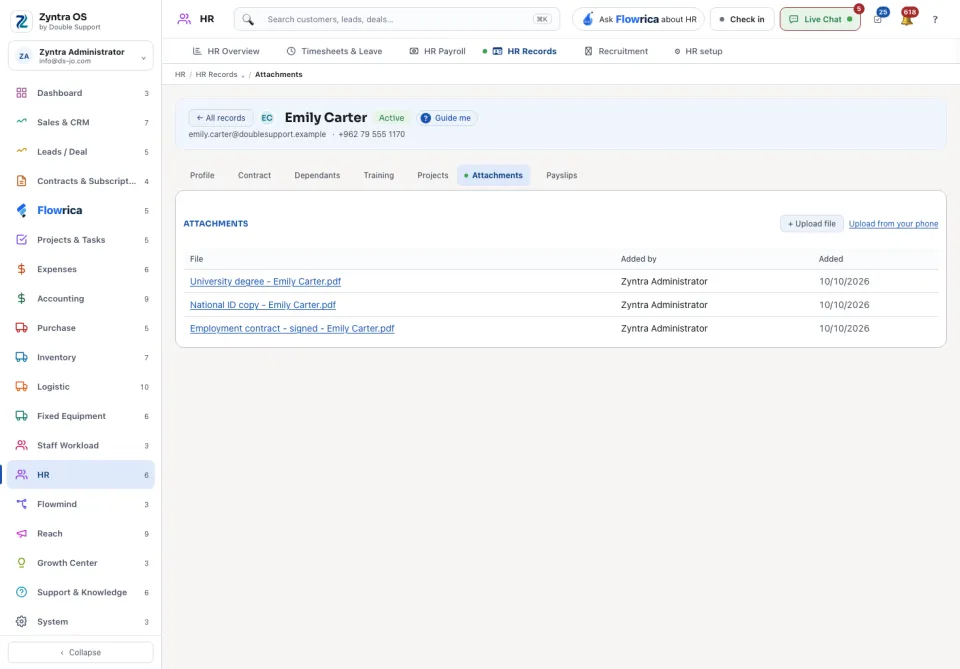Image resolution: width=960 pixels, height=669 pixels.
Task: Collapse the sidebar navigation
Action: point(81,652)
